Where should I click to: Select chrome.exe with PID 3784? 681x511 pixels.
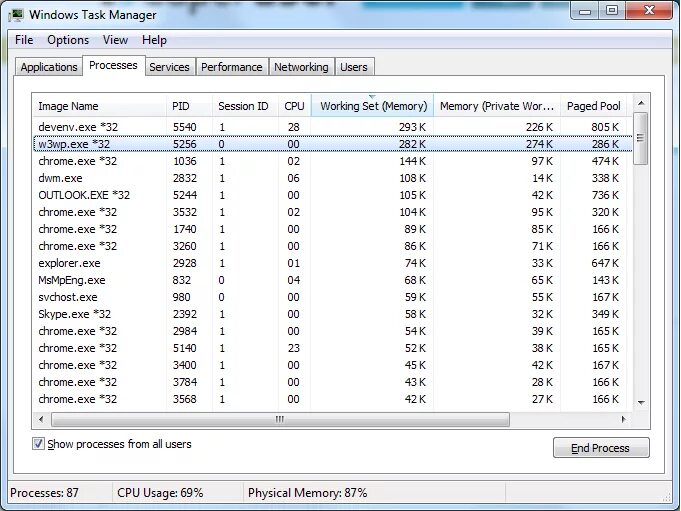click(x=333, y=382)
